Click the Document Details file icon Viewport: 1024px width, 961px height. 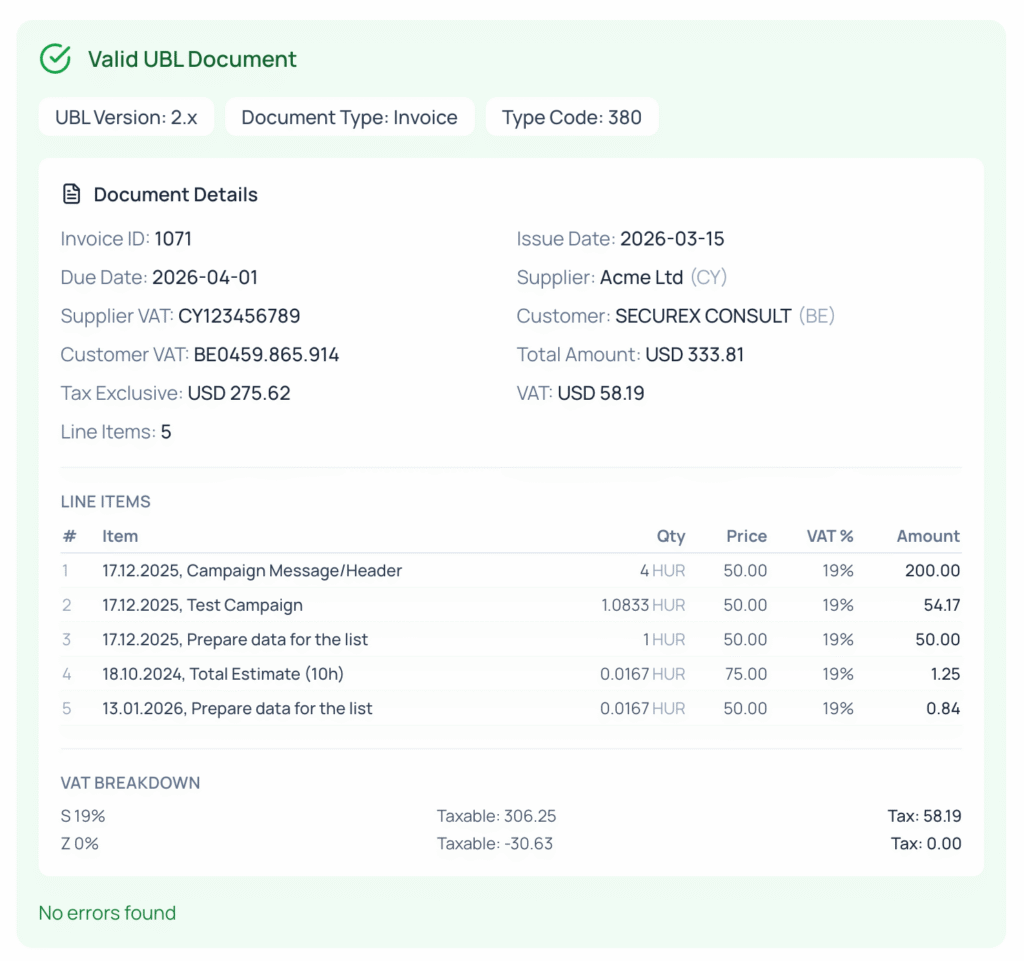71,194
